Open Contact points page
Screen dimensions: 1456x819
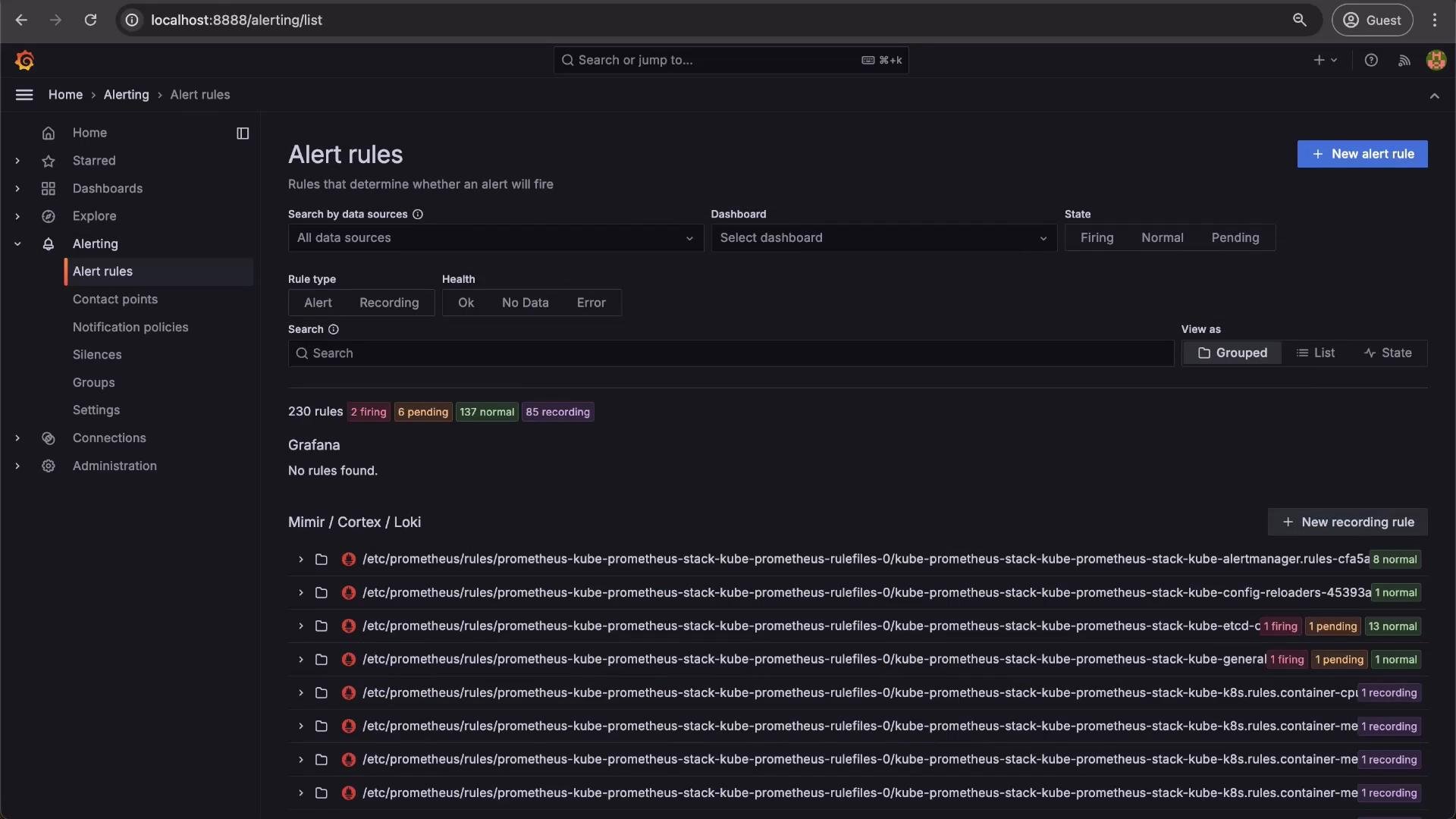[x=115, y=300]
